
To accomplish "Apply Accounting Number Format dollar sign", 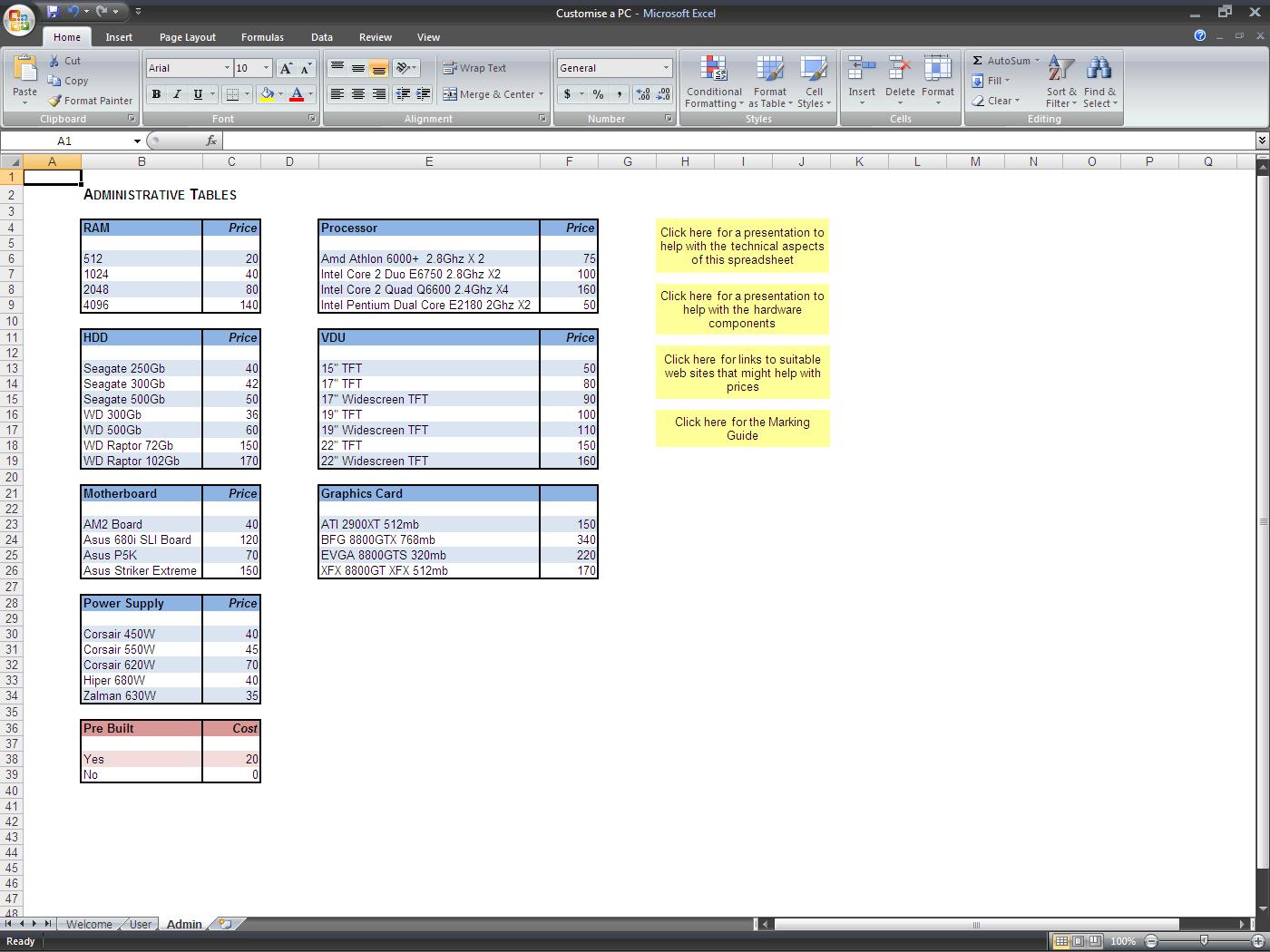I will pos(568,94).
